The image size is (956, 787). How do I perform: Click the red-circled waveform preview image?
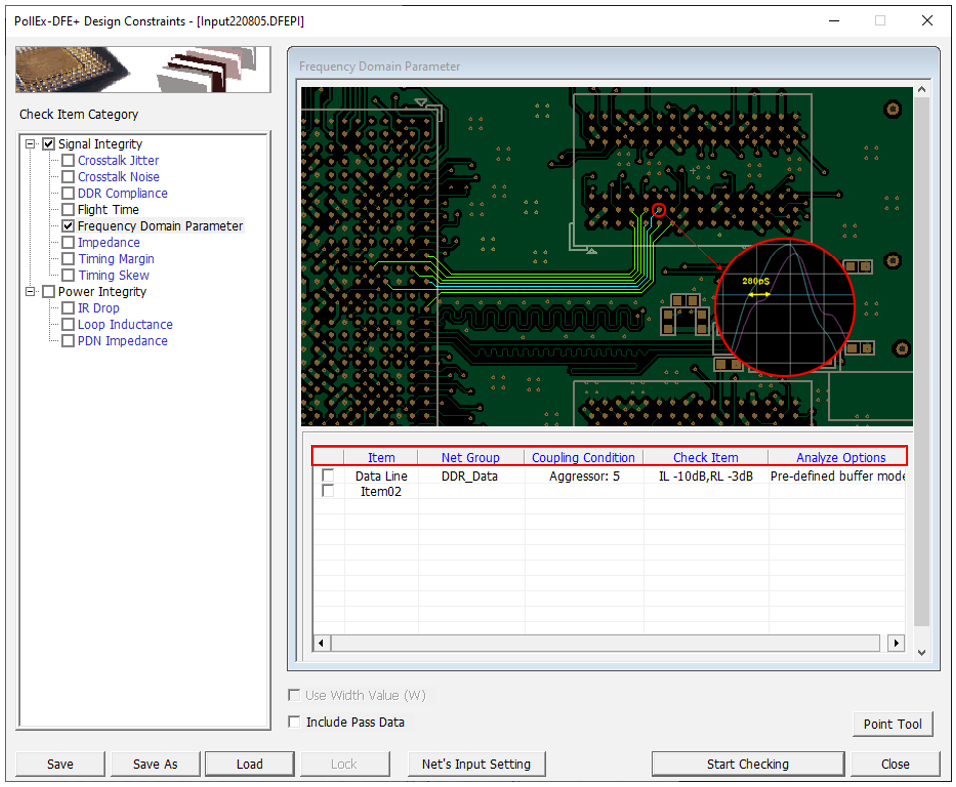[x=784, y=307]
